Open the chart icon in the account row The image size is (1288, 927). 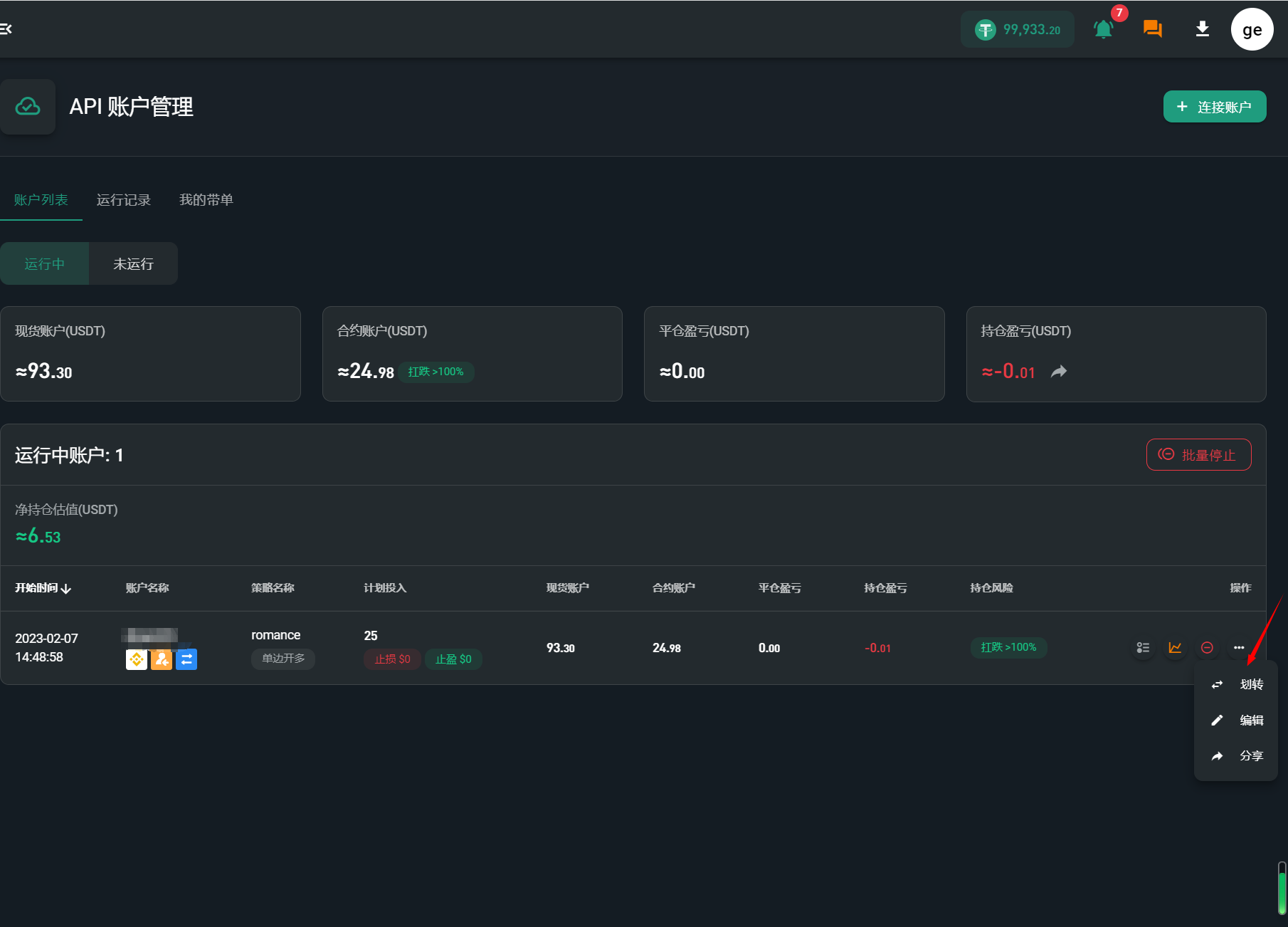click(1175, 648)
